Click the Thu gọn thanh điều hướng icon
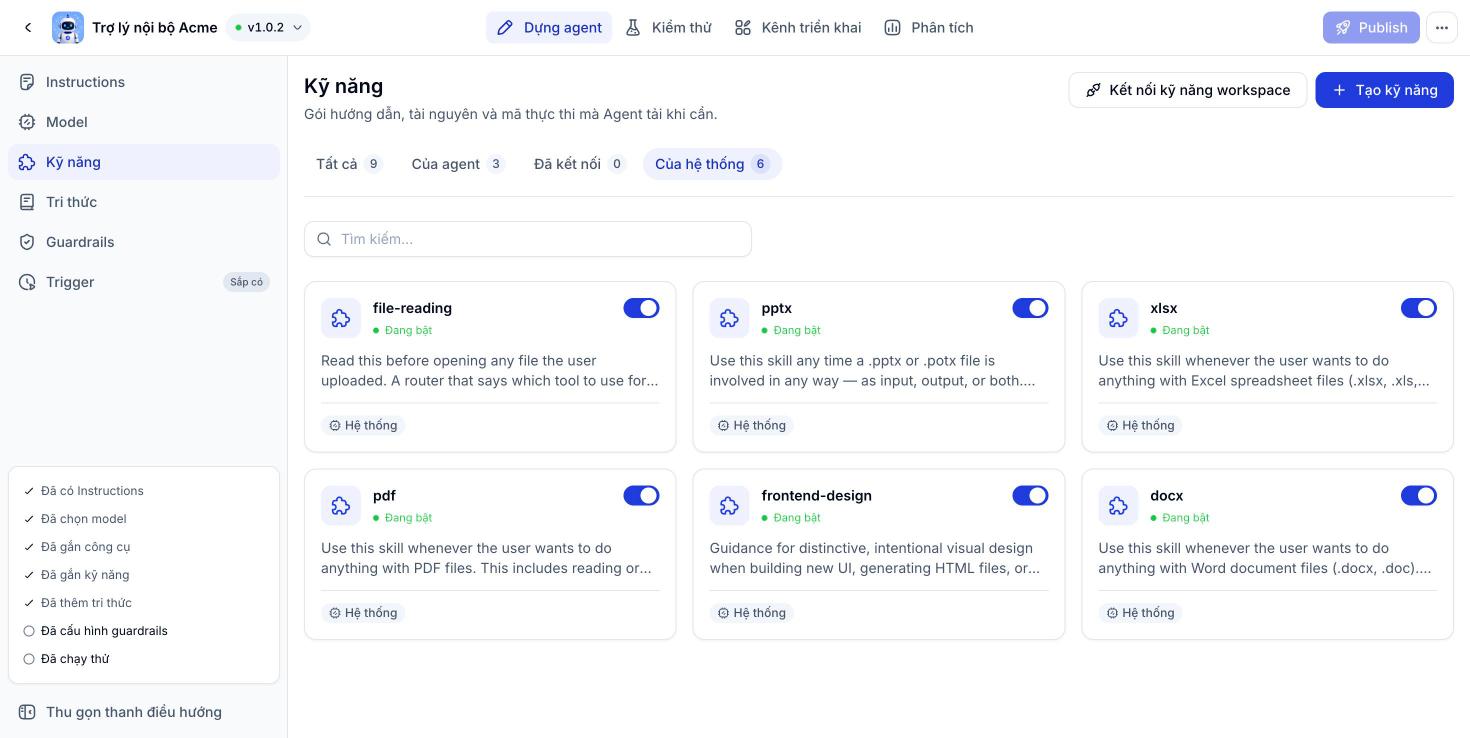The height and width of the screenshot is (738, 1470). (x=27, y=712)
